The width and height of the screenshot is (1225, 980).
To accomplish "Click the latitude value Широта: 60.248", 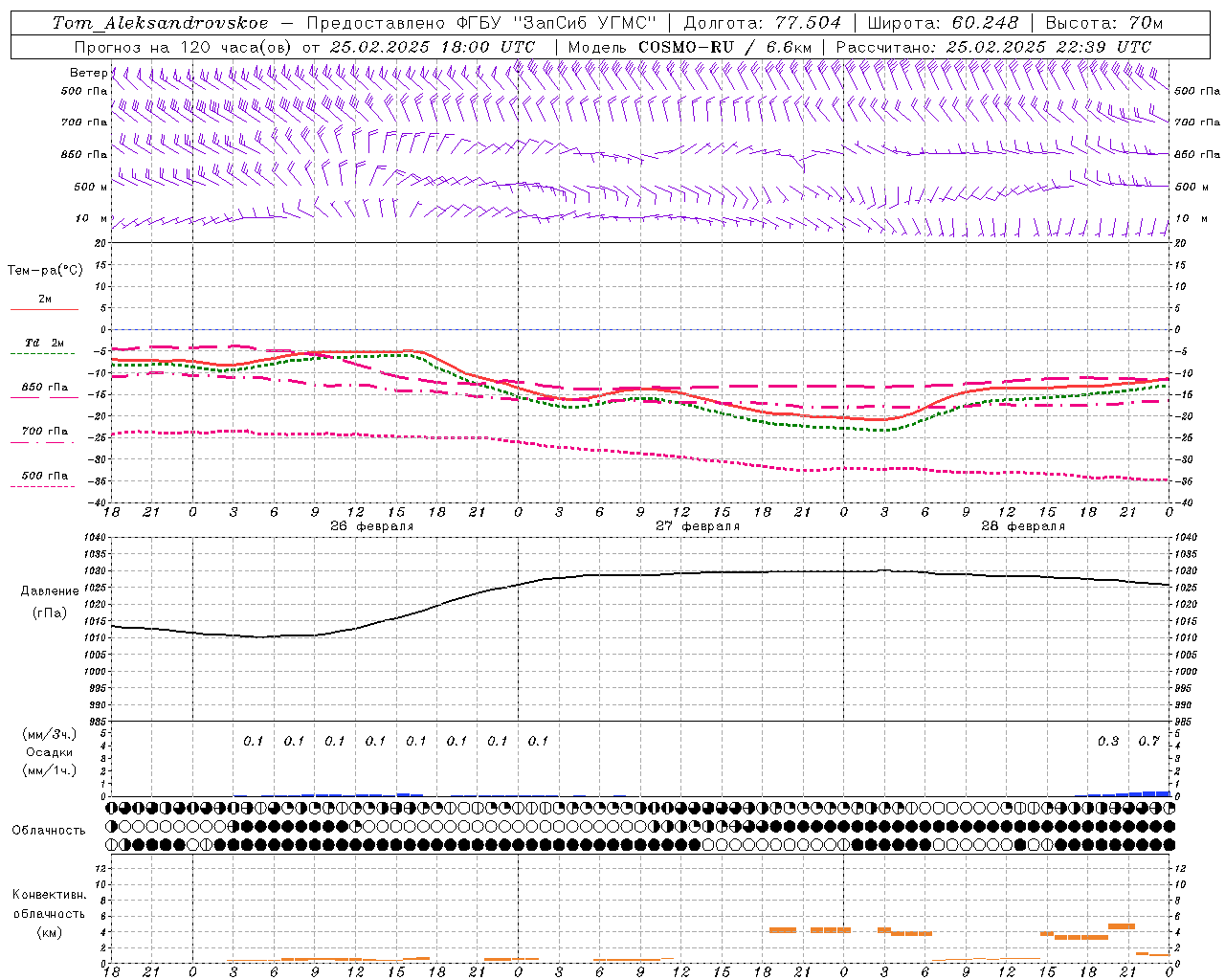I will point(944,23).
